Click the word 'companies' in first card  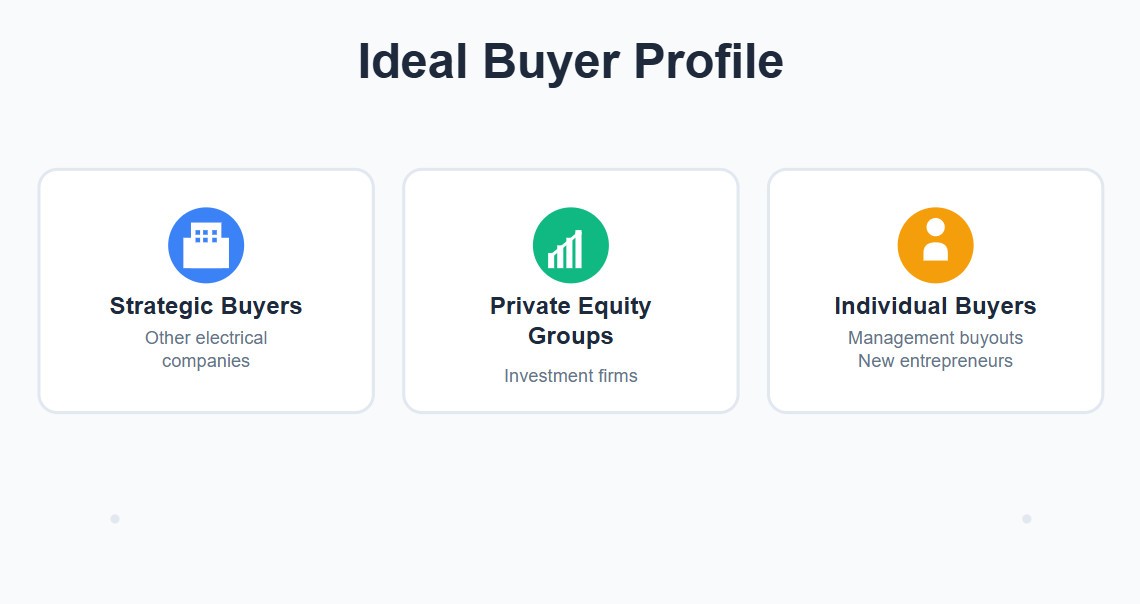coord(206,361)
